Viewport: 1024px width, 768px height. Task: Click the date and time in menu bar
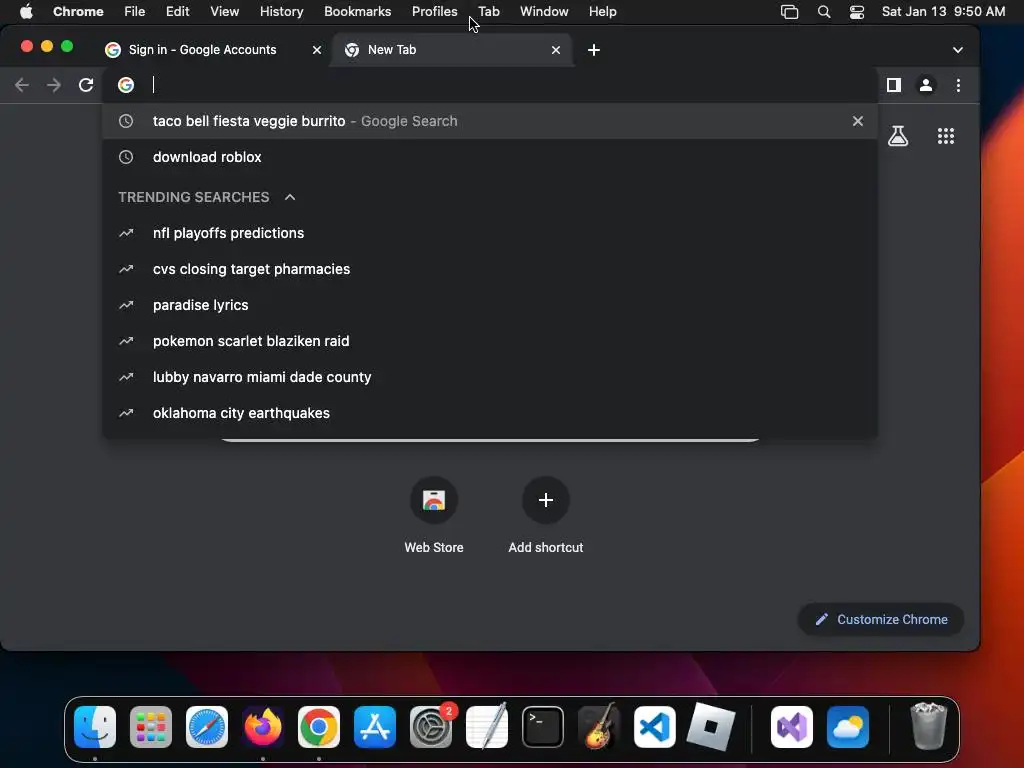coord(943,11)
